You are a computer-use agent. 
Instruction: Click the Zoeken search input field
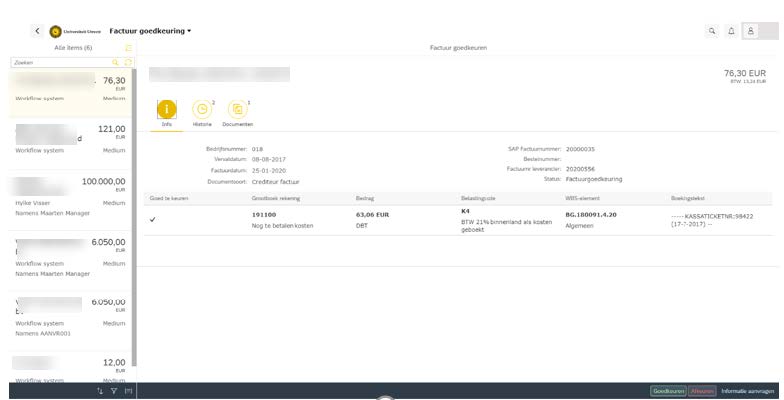60,62
